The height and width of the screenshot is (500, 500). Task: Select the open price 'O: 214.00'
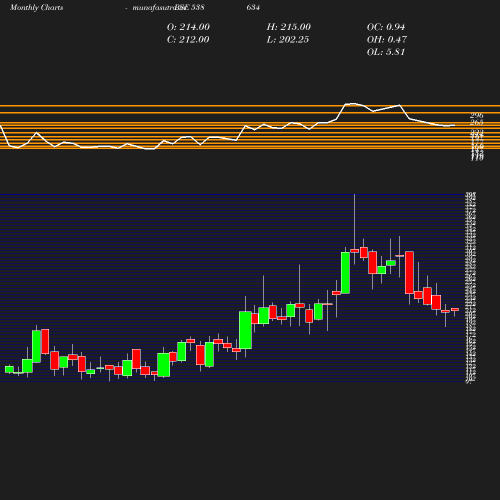point(188,27)
